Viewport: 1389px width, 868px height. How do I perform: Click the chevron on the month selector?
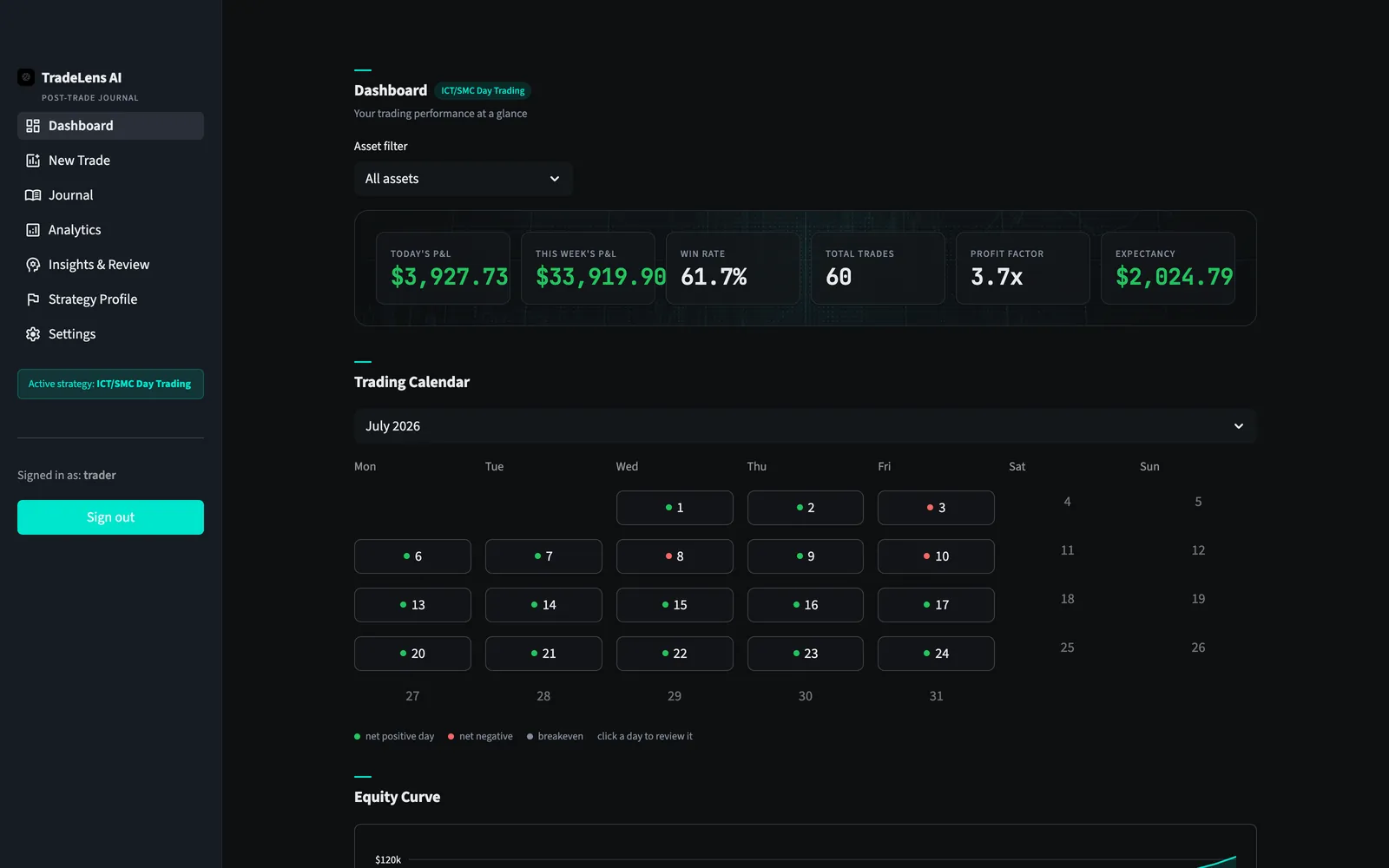[1238, 426]
